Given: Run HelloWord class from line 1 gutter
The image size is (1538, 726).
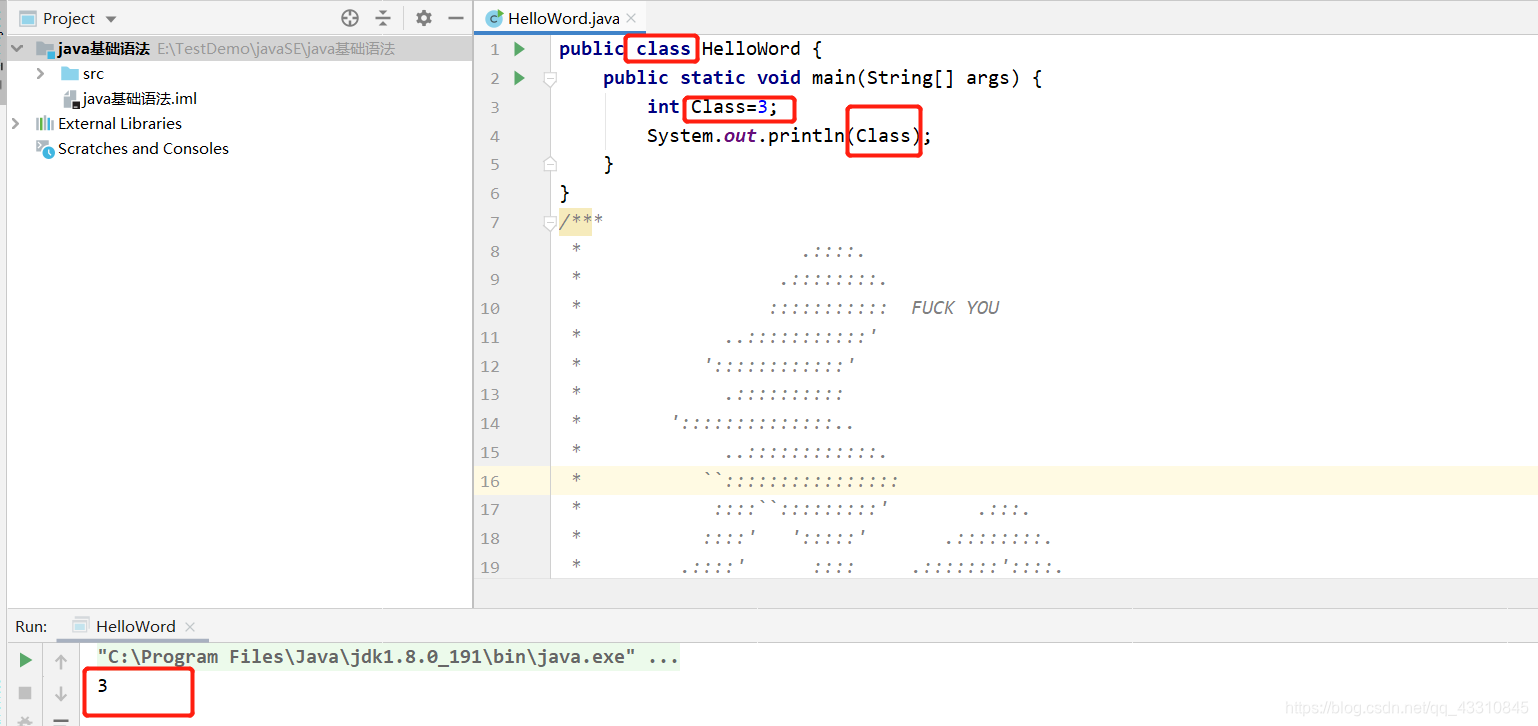Looking at the screenshot, I should coord(519,49).
